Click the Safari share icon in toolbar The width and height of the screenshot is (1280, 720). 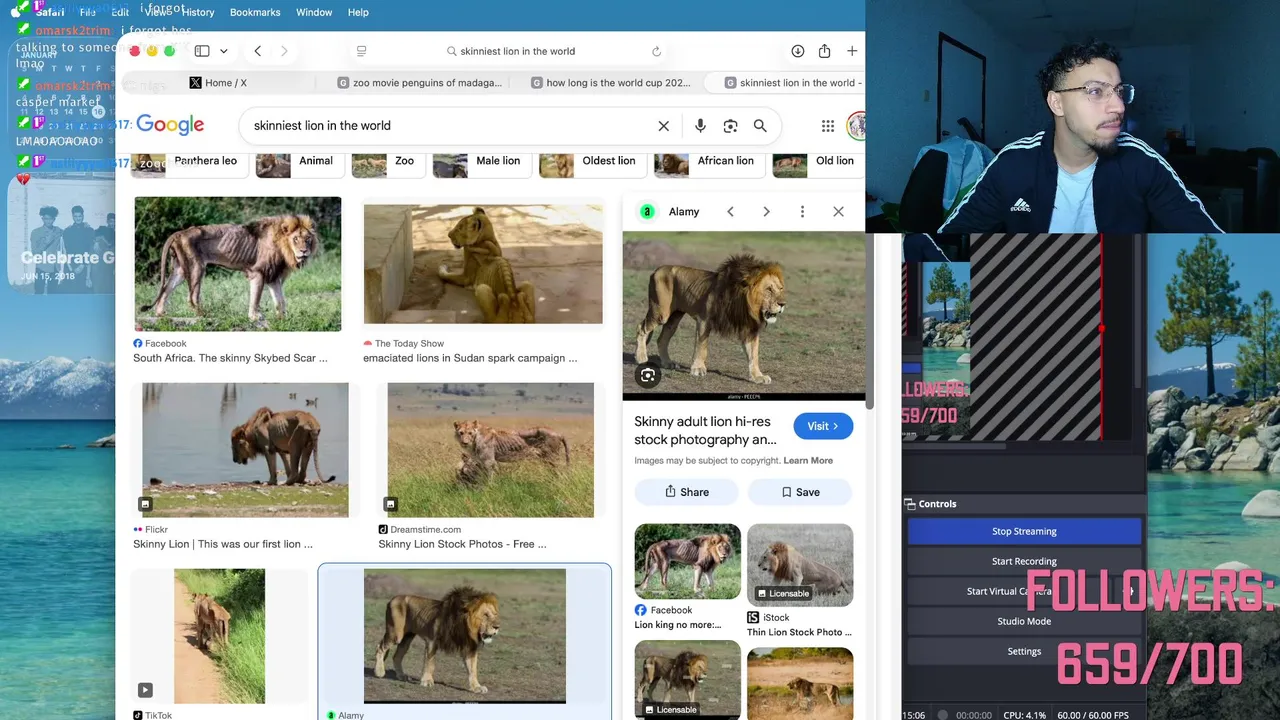824,51
